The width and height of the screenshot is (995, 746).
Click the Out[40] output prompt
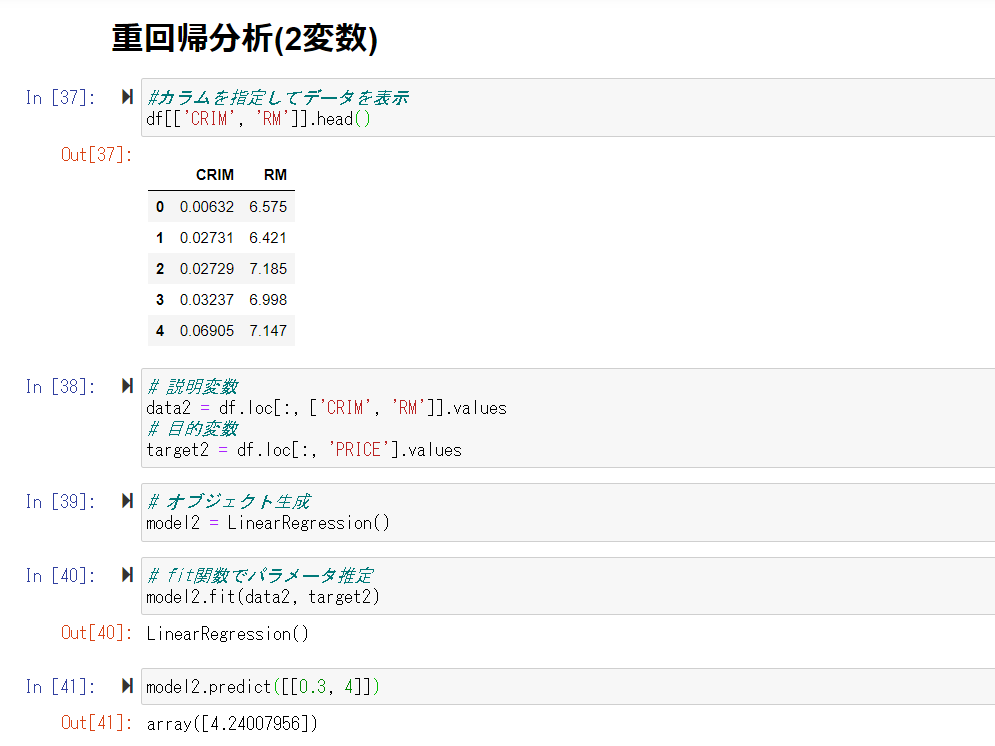coord(96,633)
